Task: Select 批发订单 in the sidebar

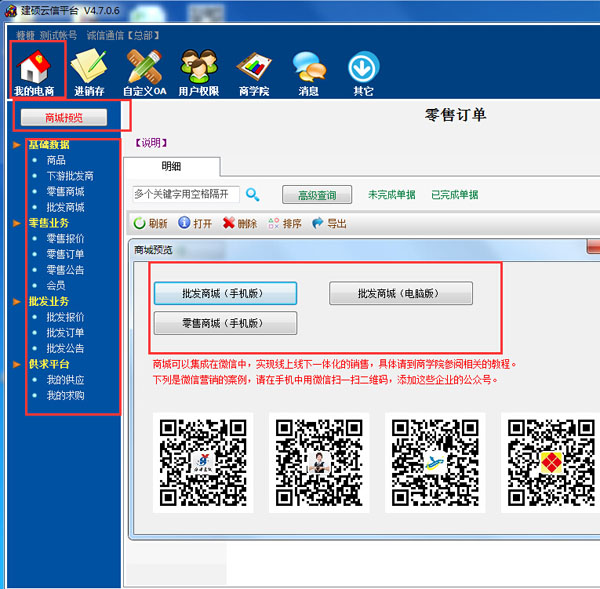Action: click(65, 333)
